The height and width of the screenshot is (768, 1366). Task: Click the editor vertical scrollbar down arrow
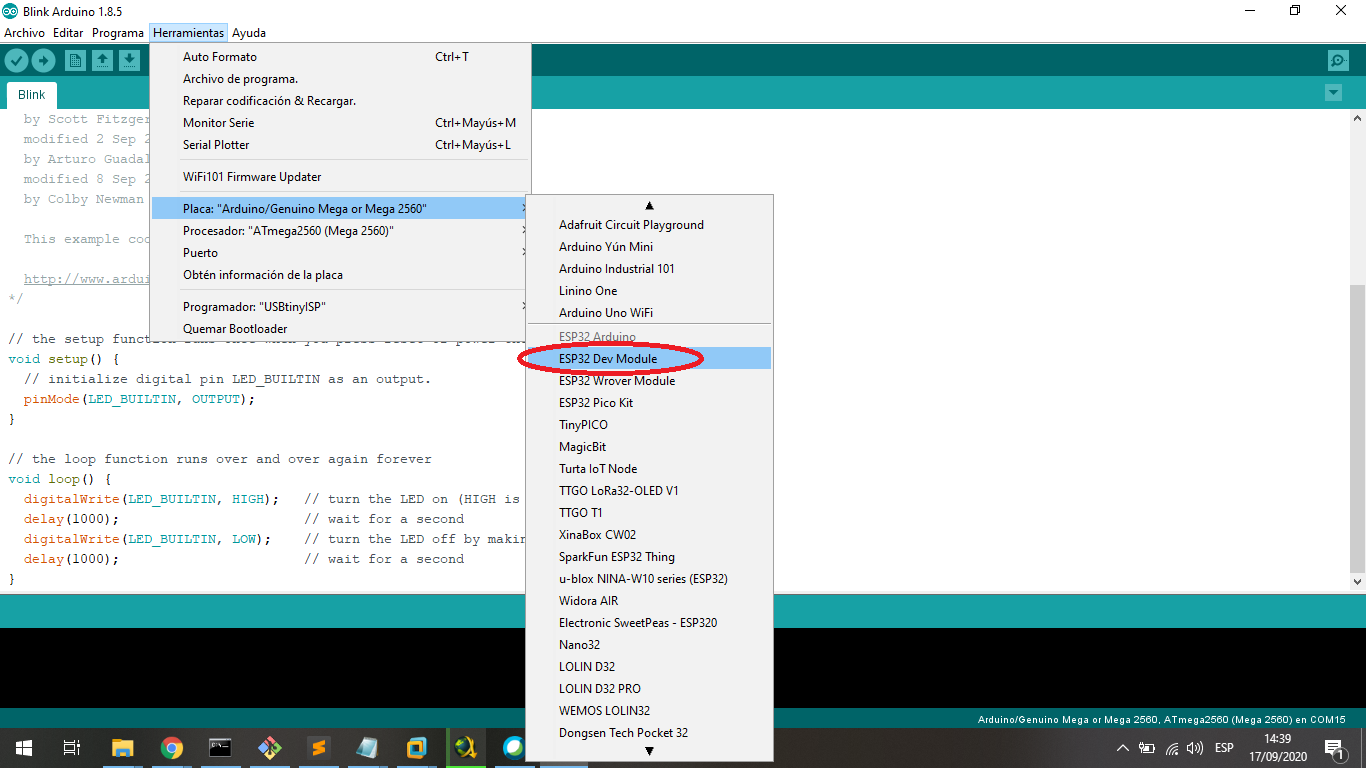pyautogui.click(x=1357, y=581)
